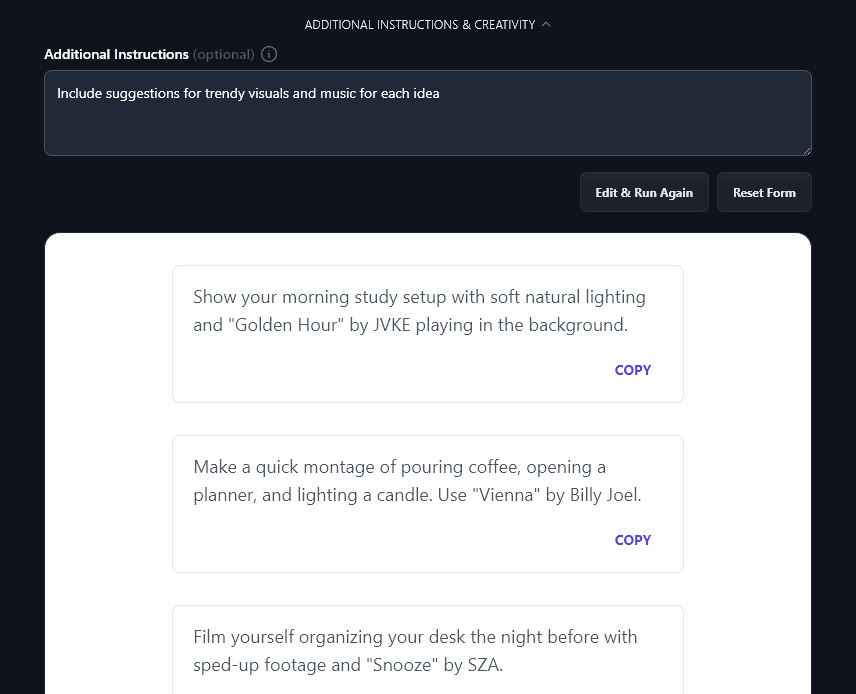Image resolution: width=856 pixels, height=694 pixels.
Task: Focus the Additional Instructions text area
Action: click(427, 125)
